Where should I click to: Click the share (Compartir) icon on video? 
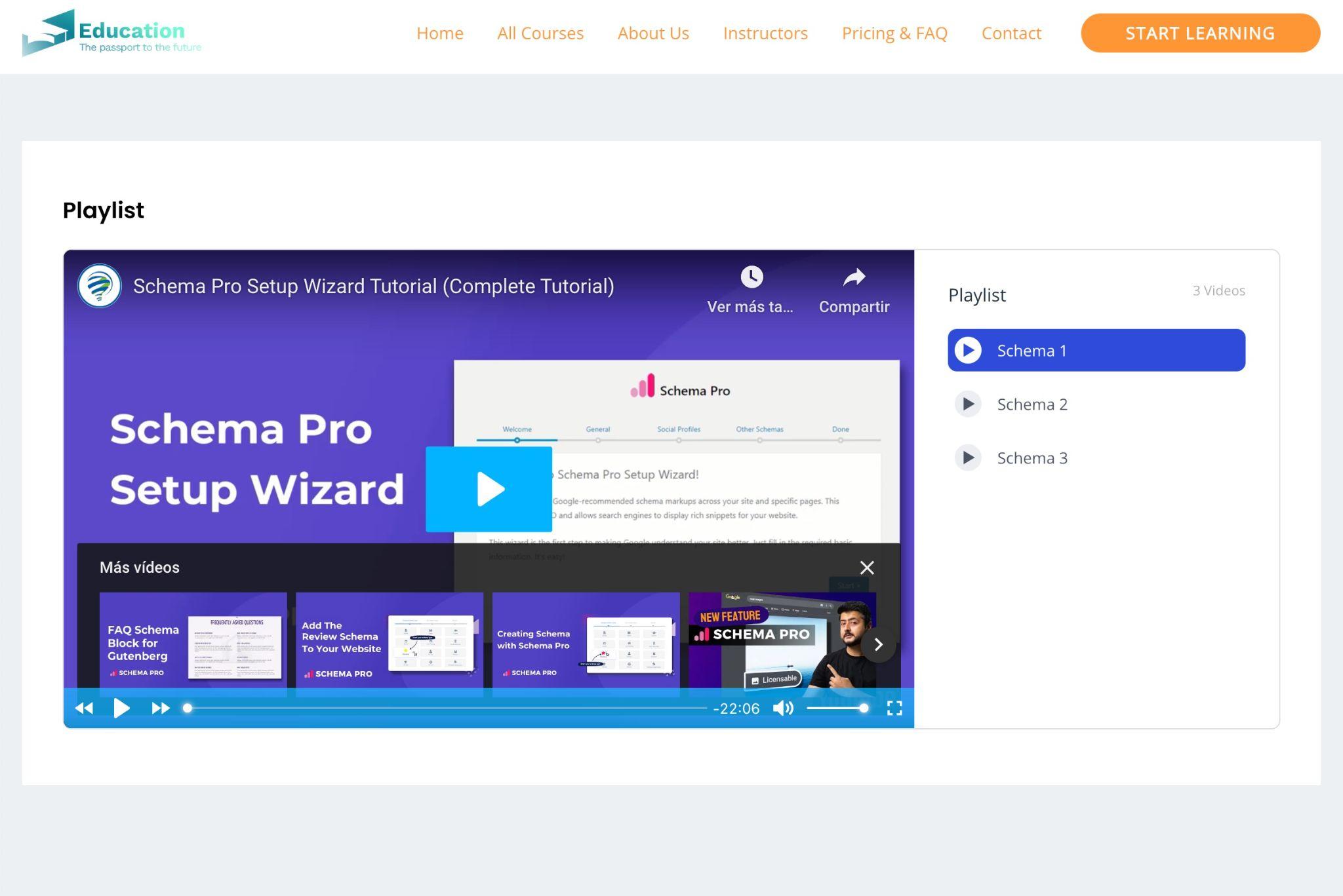click(x=854, y=277)
